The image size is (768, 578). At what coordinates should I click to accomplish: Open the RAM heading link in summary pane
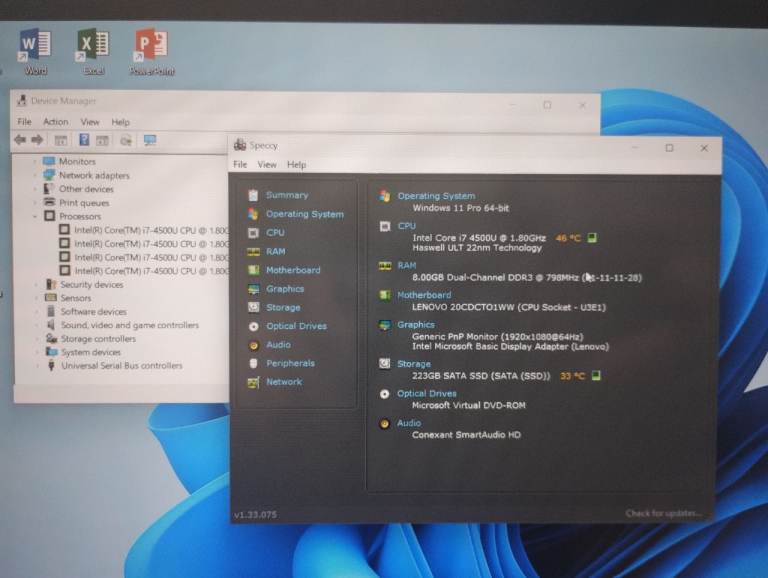[407, 265]
